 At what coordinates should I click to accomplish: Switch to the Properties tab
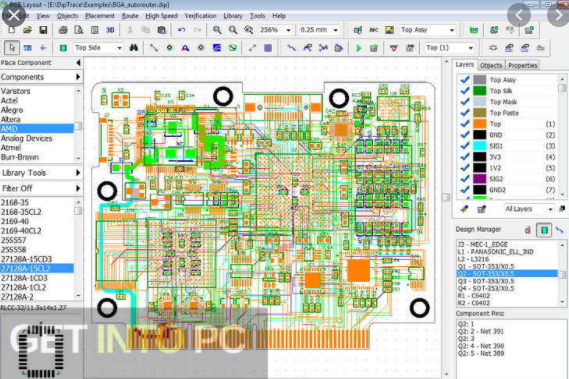click(522, 65)
